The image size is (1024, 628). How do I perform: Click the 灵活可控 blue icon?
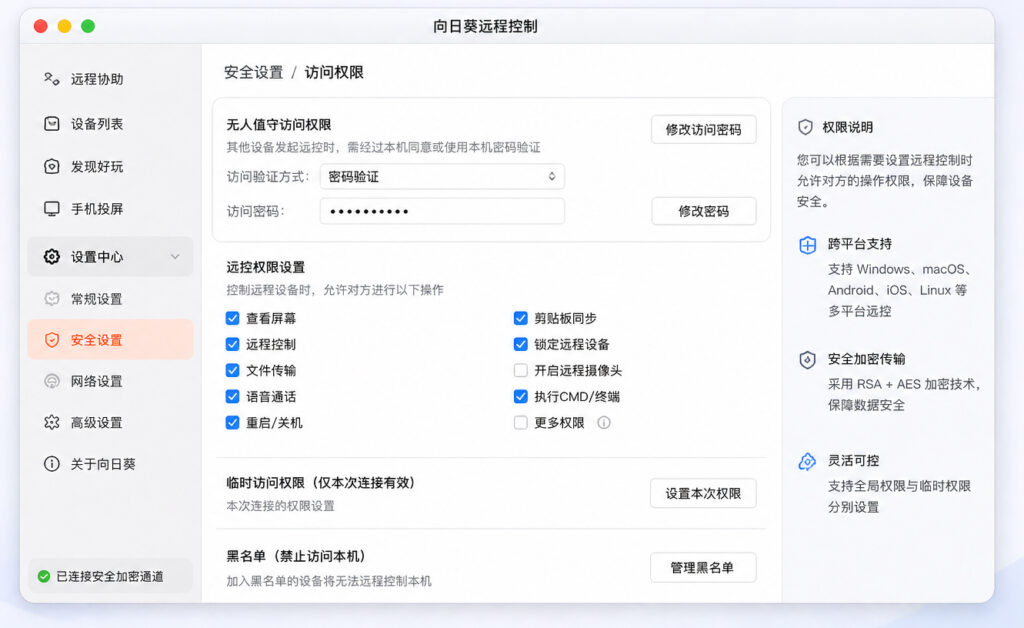tap(808, 462)
